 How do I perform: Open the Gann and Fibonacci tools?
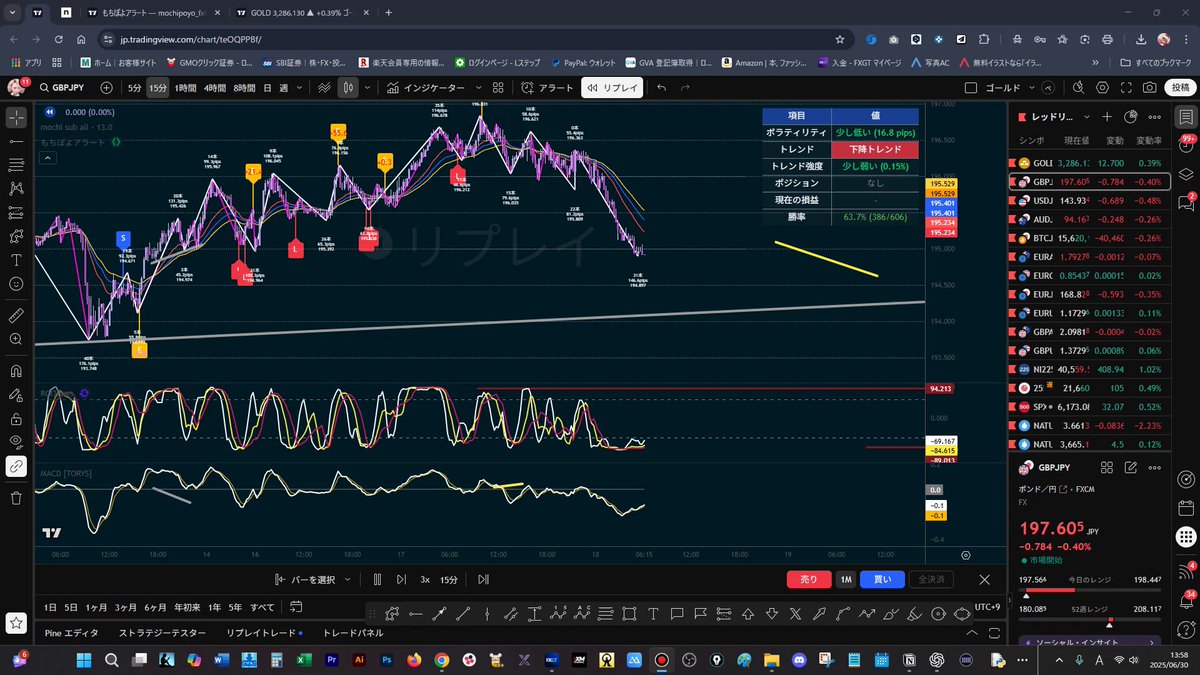tap(16, 165)
